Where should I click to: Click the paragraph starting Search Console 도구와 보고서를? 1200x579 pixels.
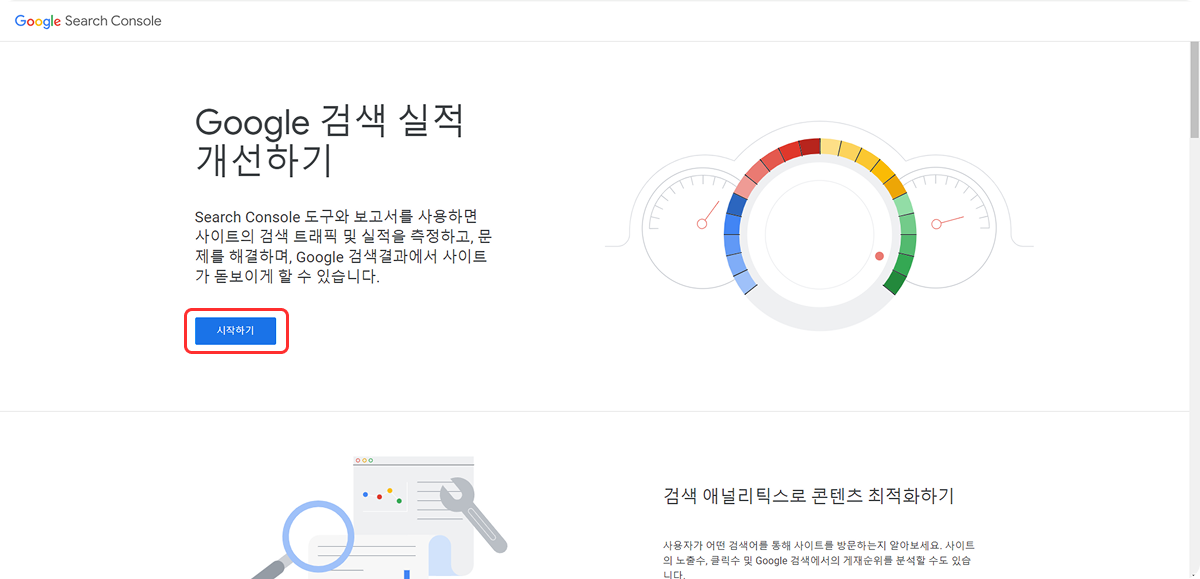344,247
